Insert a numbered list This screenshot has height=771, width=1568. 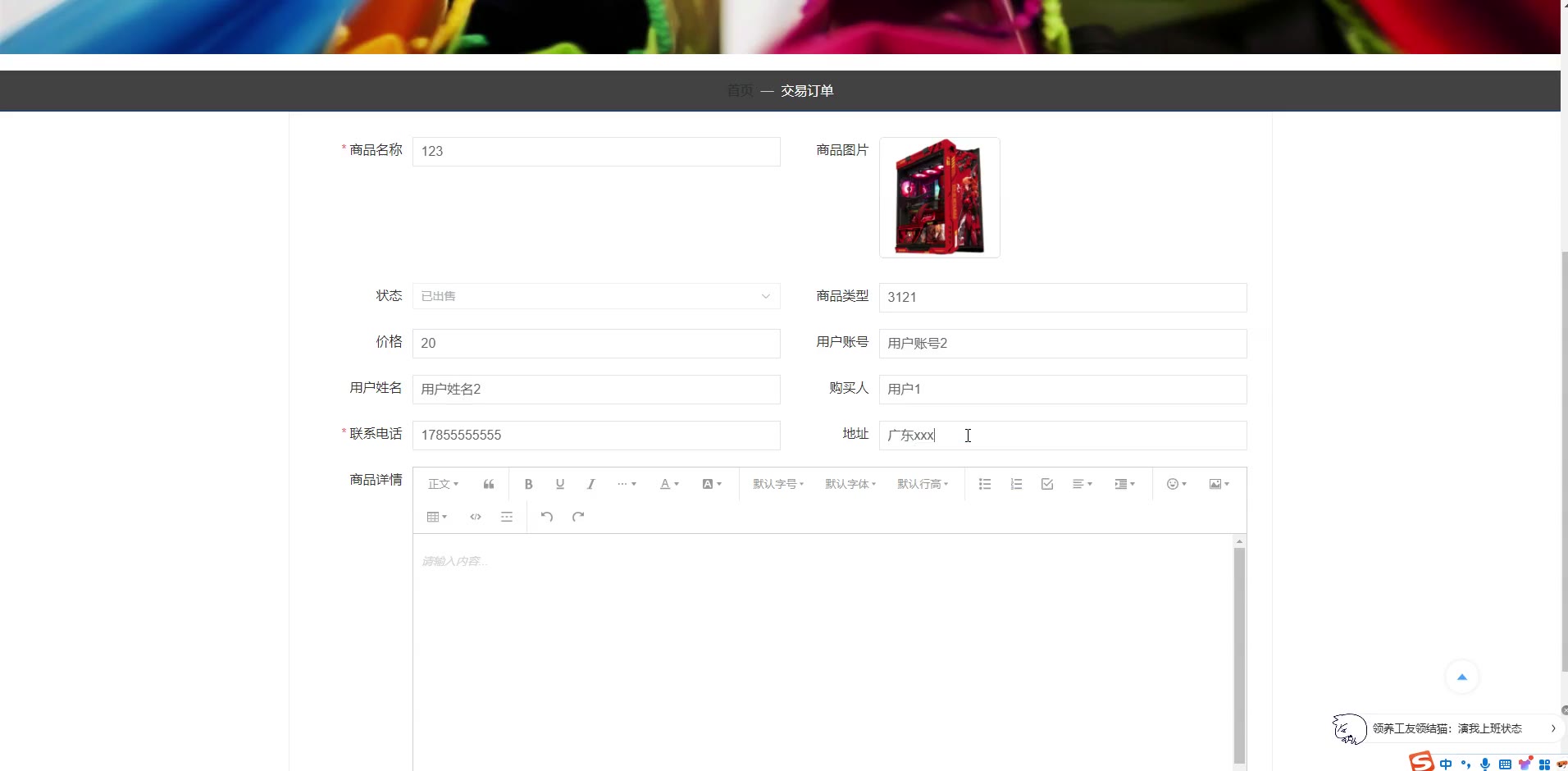point(1016,484)
